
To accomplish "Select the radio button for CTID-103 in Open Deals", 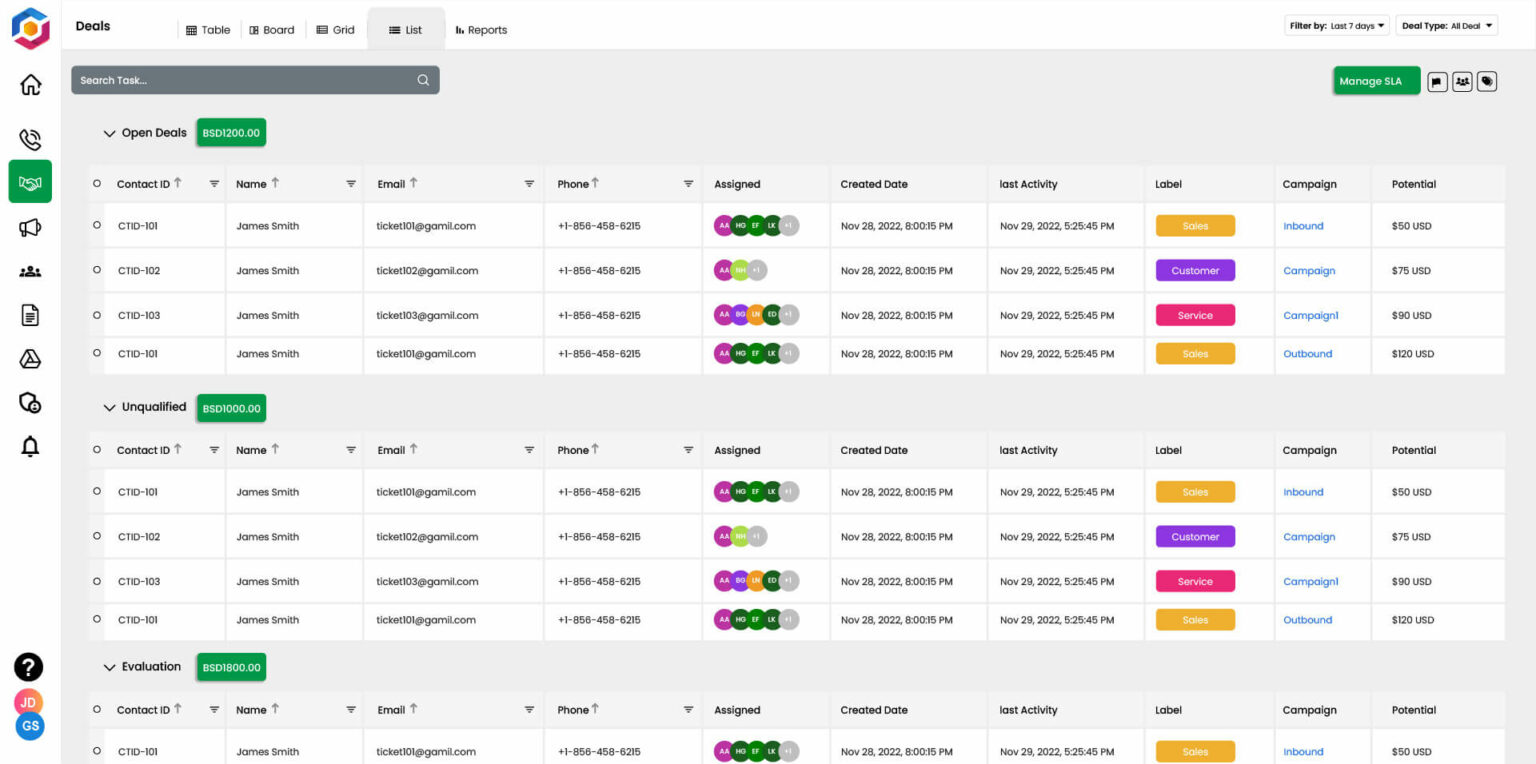I will pyautogui.click(x=97, y=314).
